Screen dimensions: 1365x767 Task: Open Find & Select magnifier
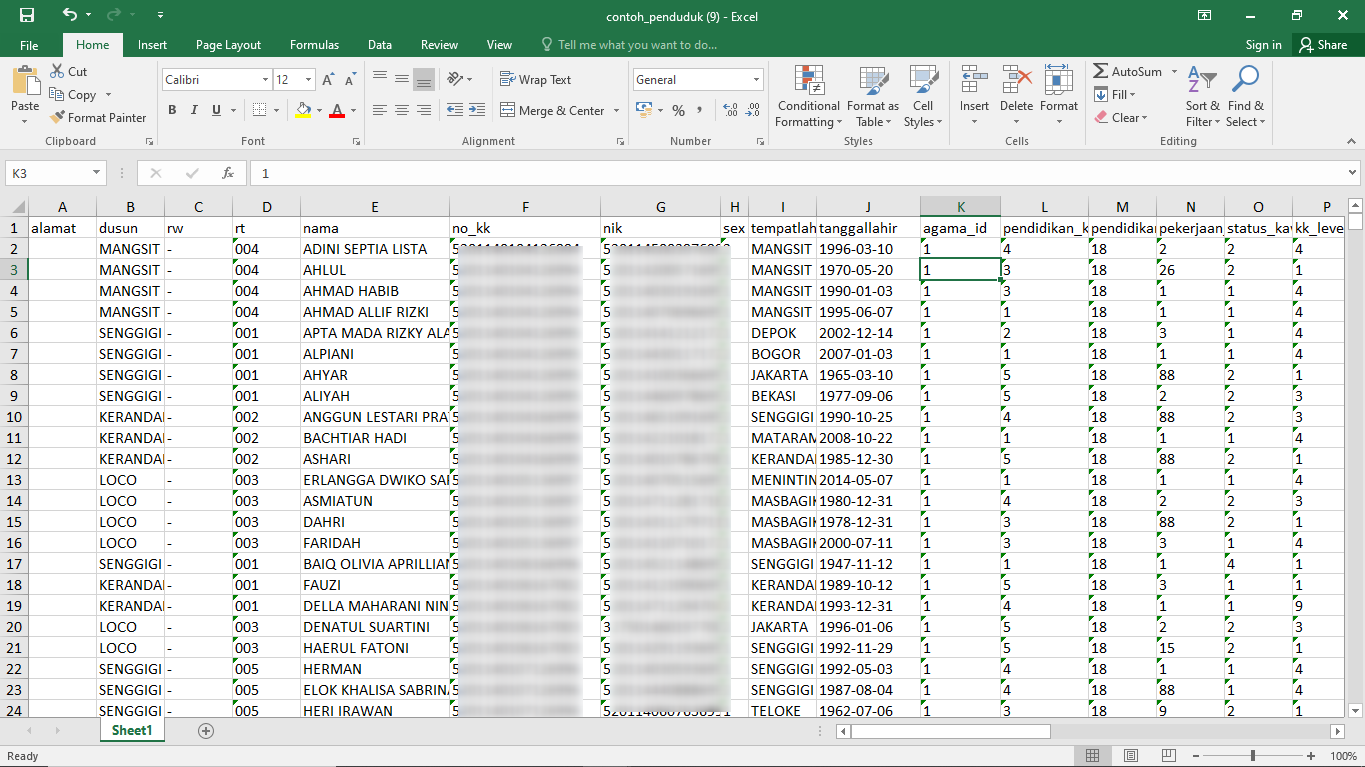[1245, 97]
